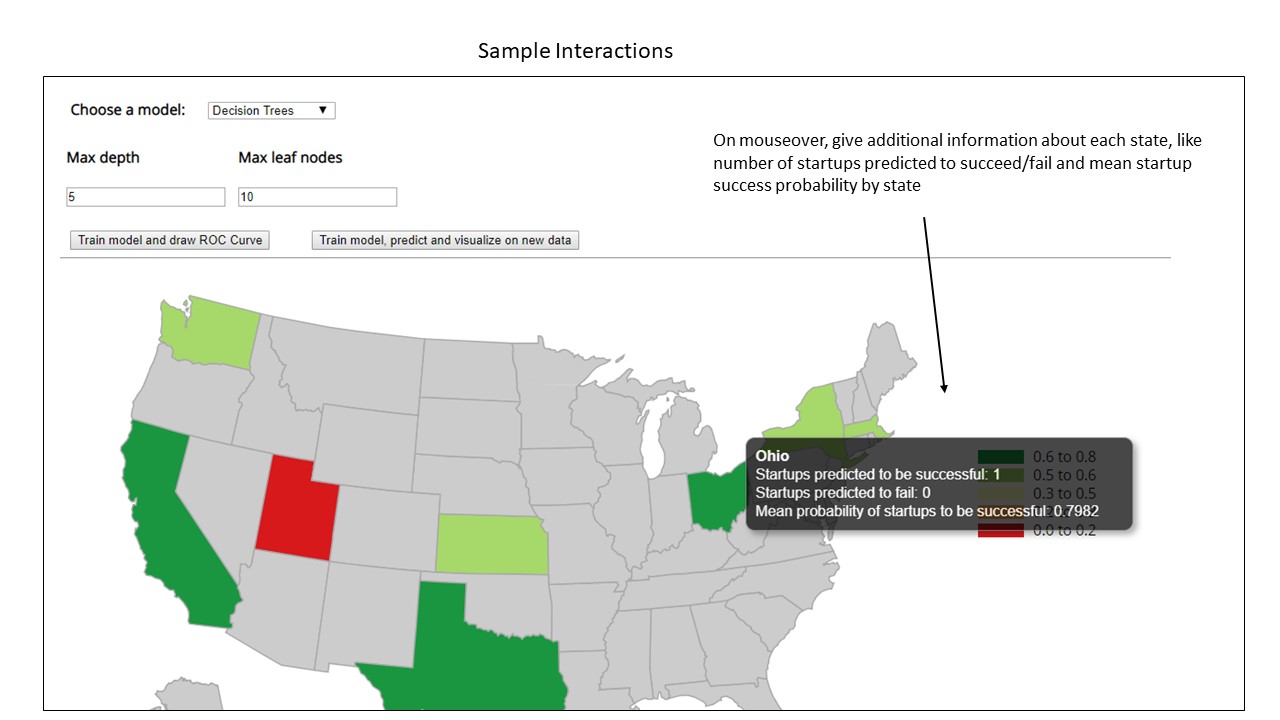Screen dimensions: 1280x720
Task: Click the 0.0 to 0.2 legend swatch
Action: coord(1001,530)
